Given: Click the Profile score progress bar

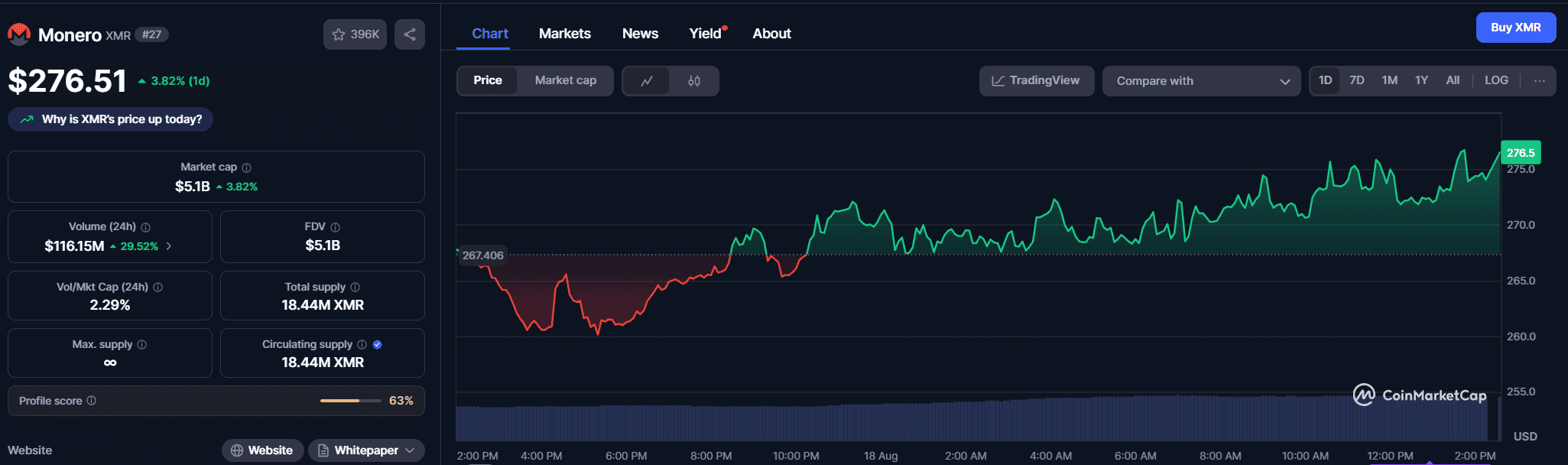Looking at the screenshot, I should 350,401.
